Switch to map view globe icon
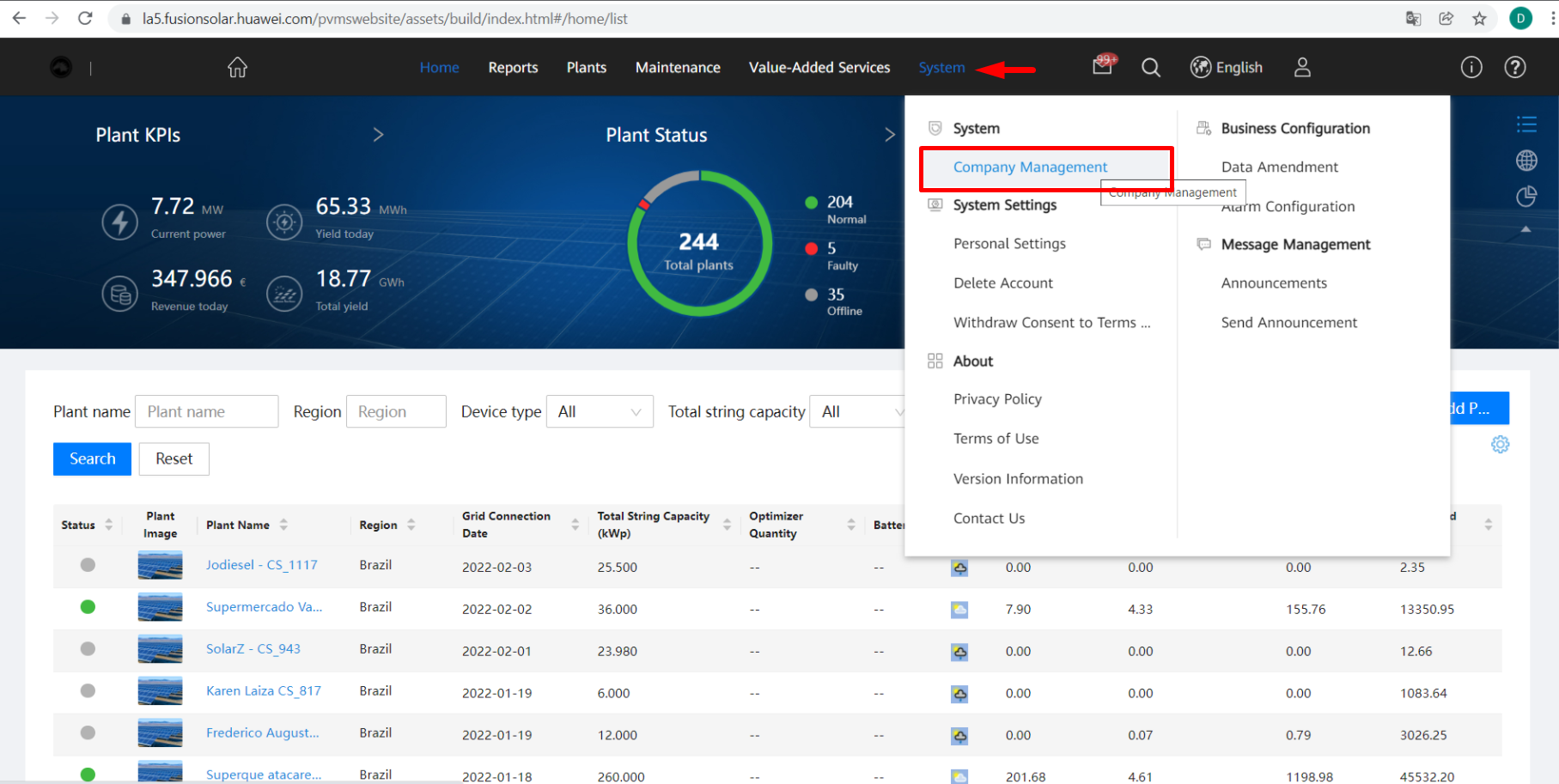1559x784 pixels. 1526,161
